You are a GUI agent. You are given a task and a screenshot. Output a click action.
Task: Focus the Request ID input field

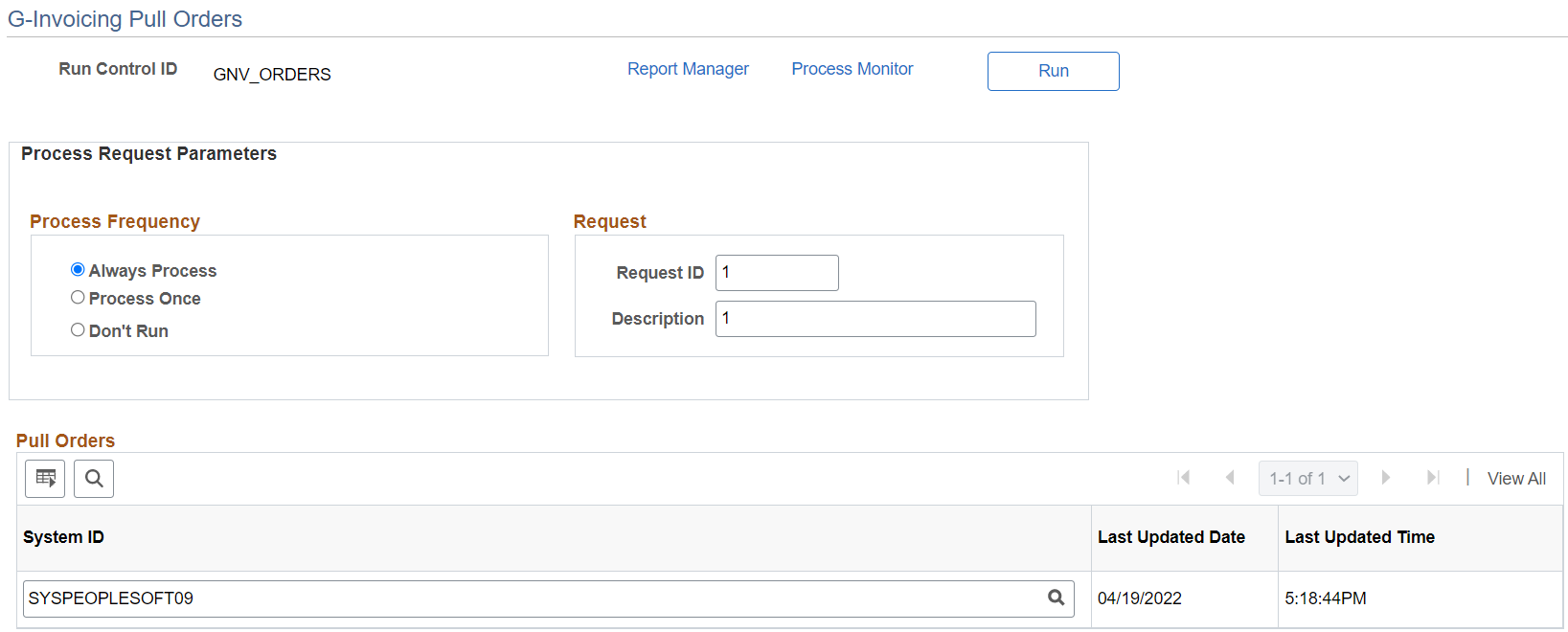tap(777, 273)
